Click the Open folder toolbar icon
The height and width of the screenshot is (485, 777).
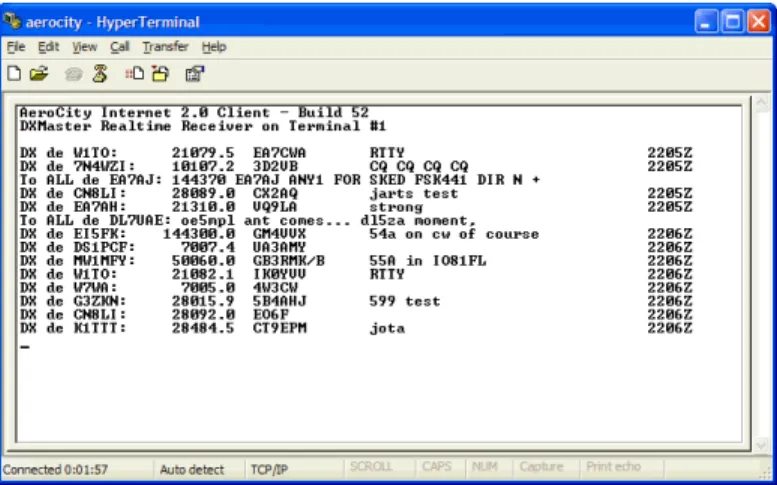(x=39, y=74)
